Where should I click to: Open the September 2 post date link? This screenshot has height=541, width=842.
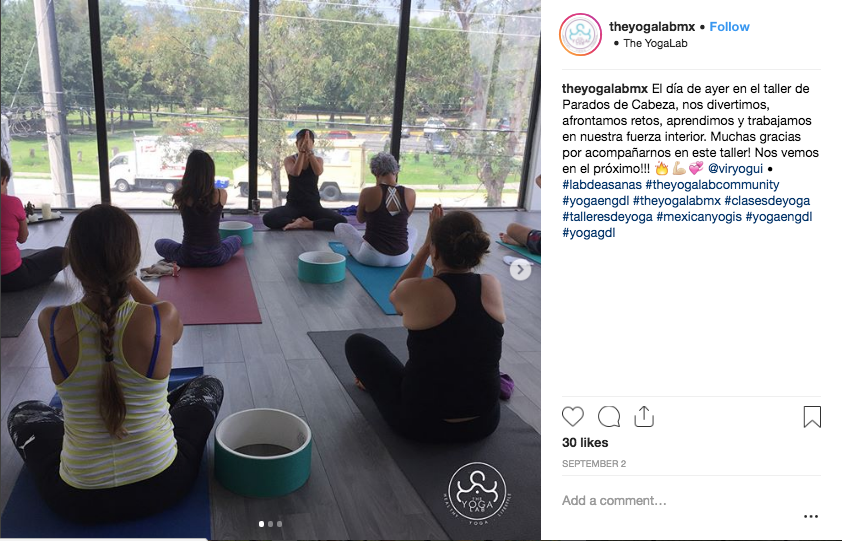[594, 464]
